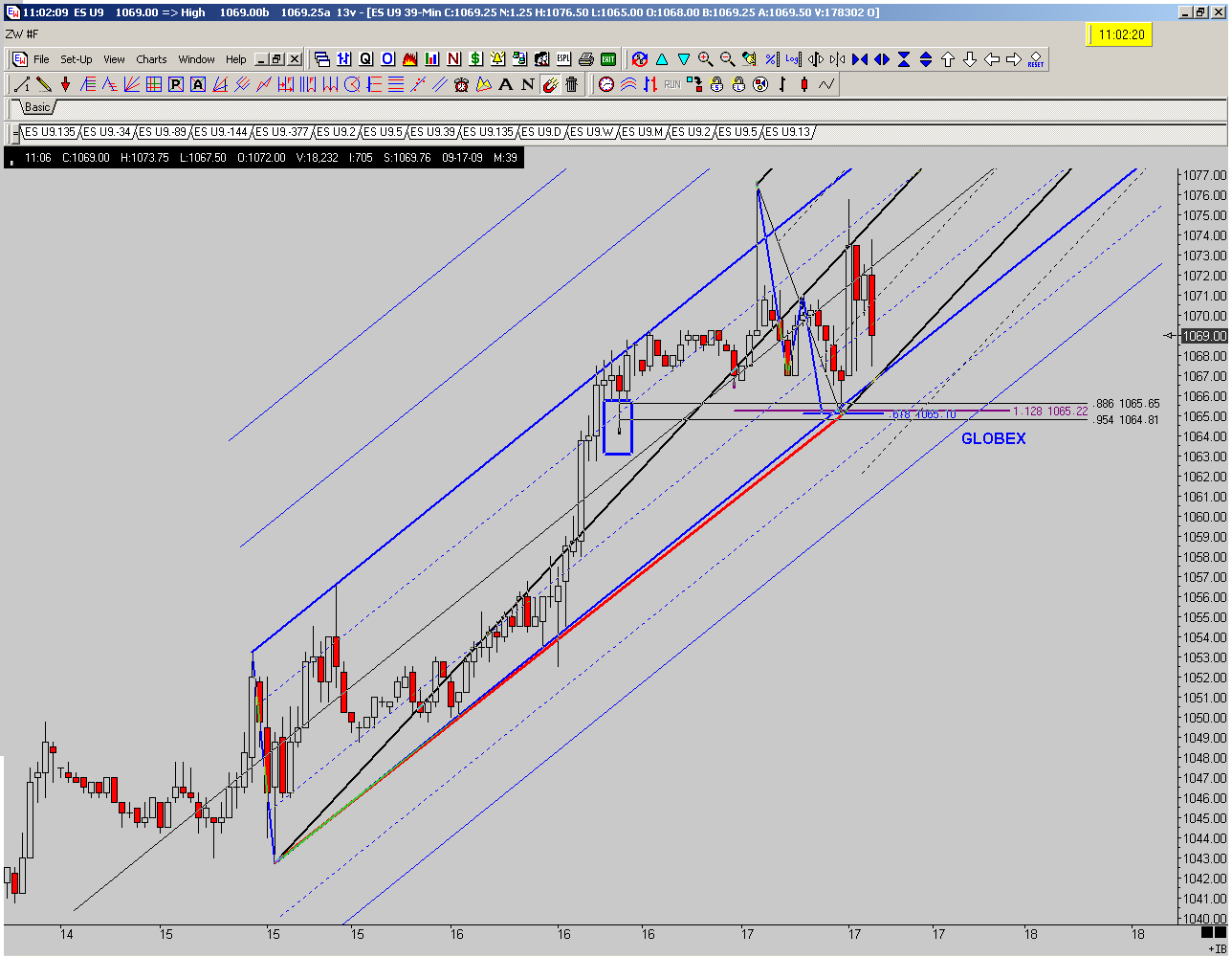Select the red down-arrow marker tool

tap(66, 84)
